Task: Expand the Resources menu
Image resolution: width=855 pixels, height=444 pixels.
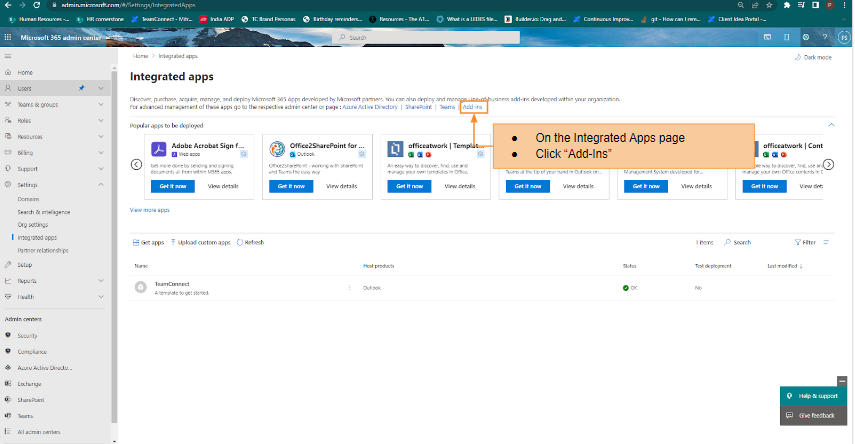Action: (x=101, y=136)
